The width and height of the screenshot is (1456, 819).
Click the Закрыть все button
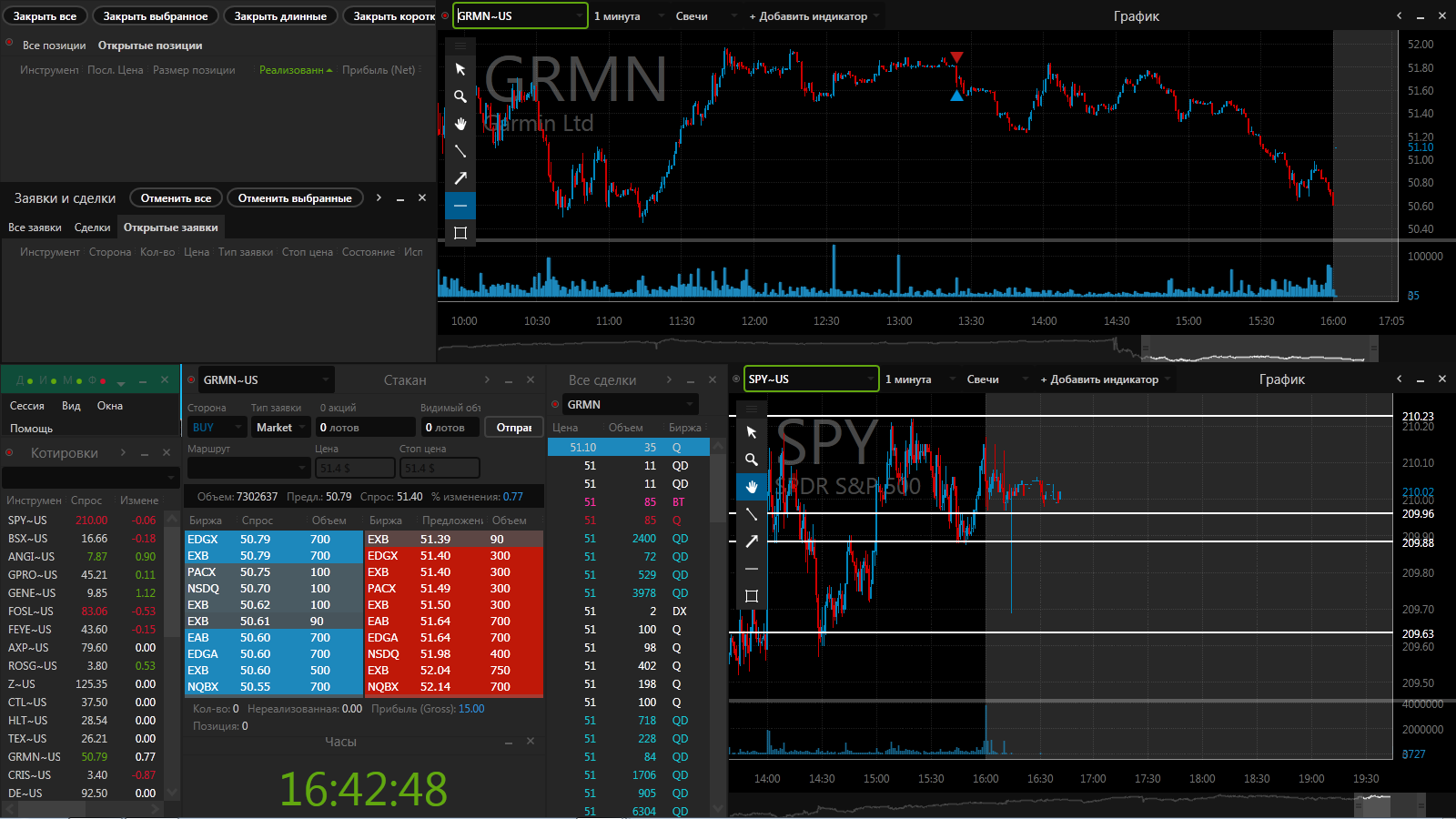(x=45, y=16)
